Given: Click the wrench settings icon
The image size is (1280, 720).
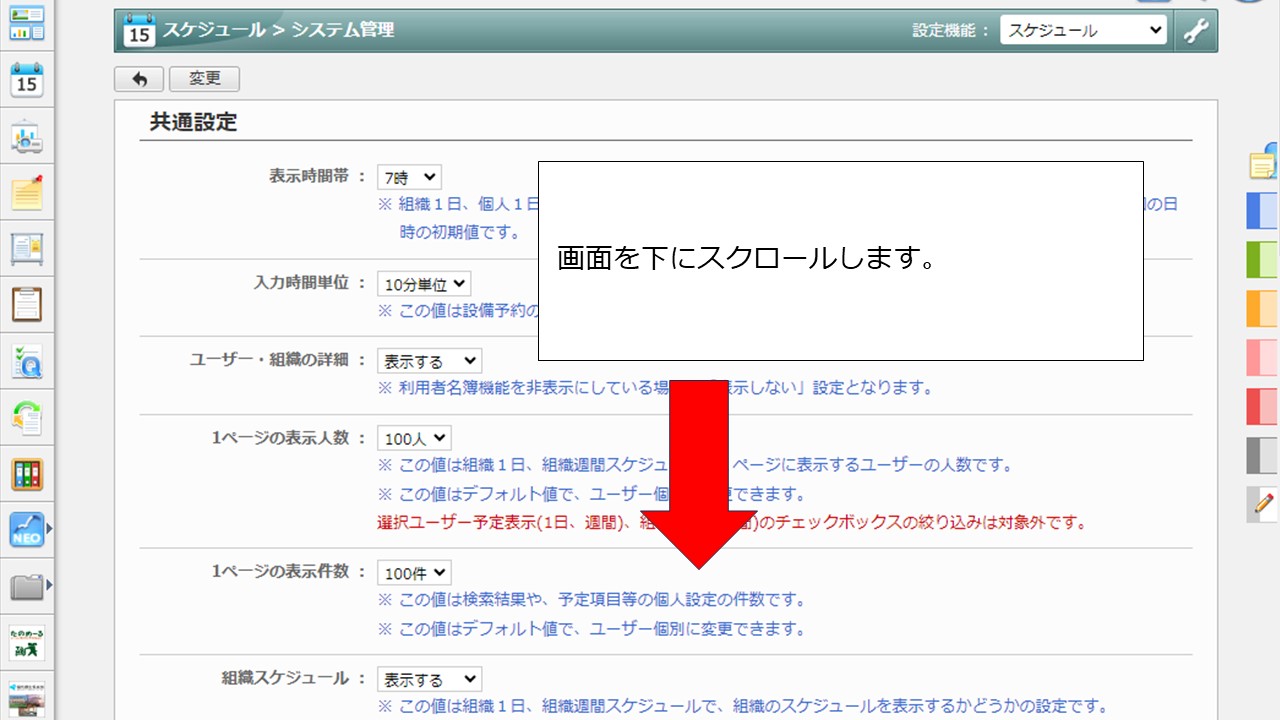Looking at the screenshot, I should pos(1196,31).
